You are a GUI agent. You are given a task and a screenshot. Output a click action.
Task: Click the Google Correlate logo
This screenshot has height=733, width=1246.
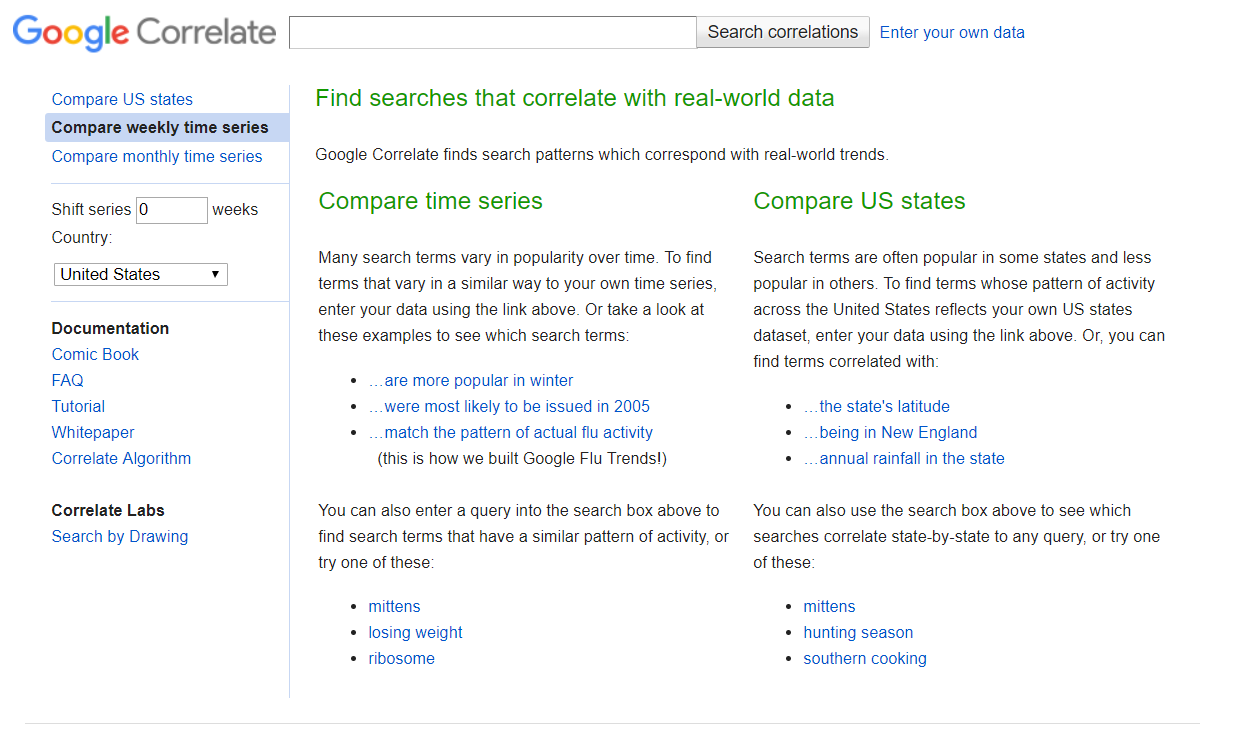[x=143, y=32]
